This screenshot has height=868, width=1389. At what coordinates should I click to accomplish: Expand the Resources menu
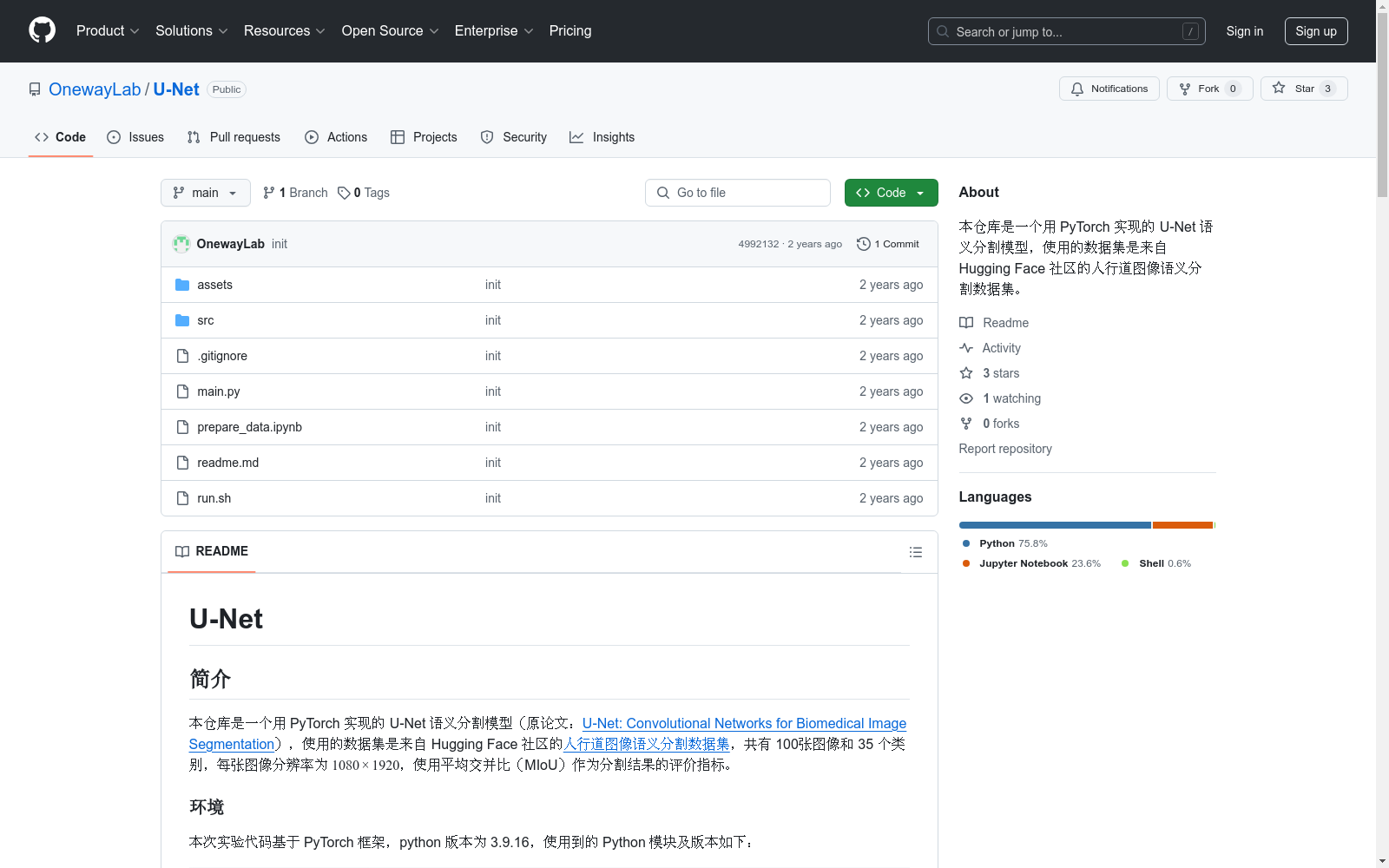coord(285,31)
